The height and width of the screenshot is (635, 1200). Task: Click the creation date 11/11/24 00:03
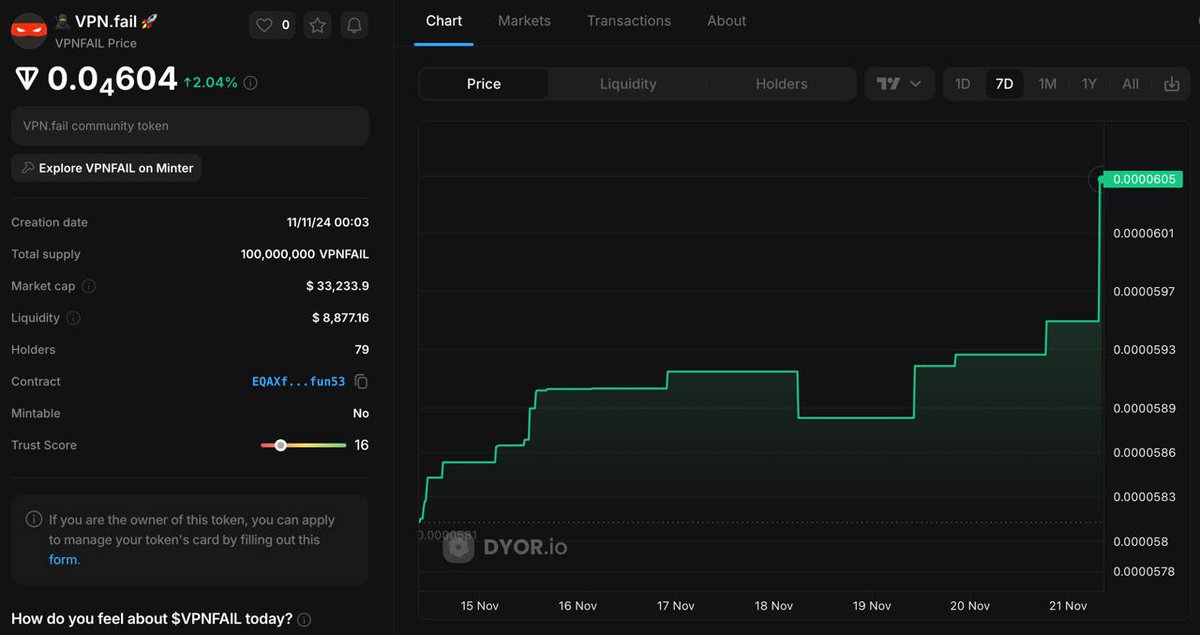(328, 222)
